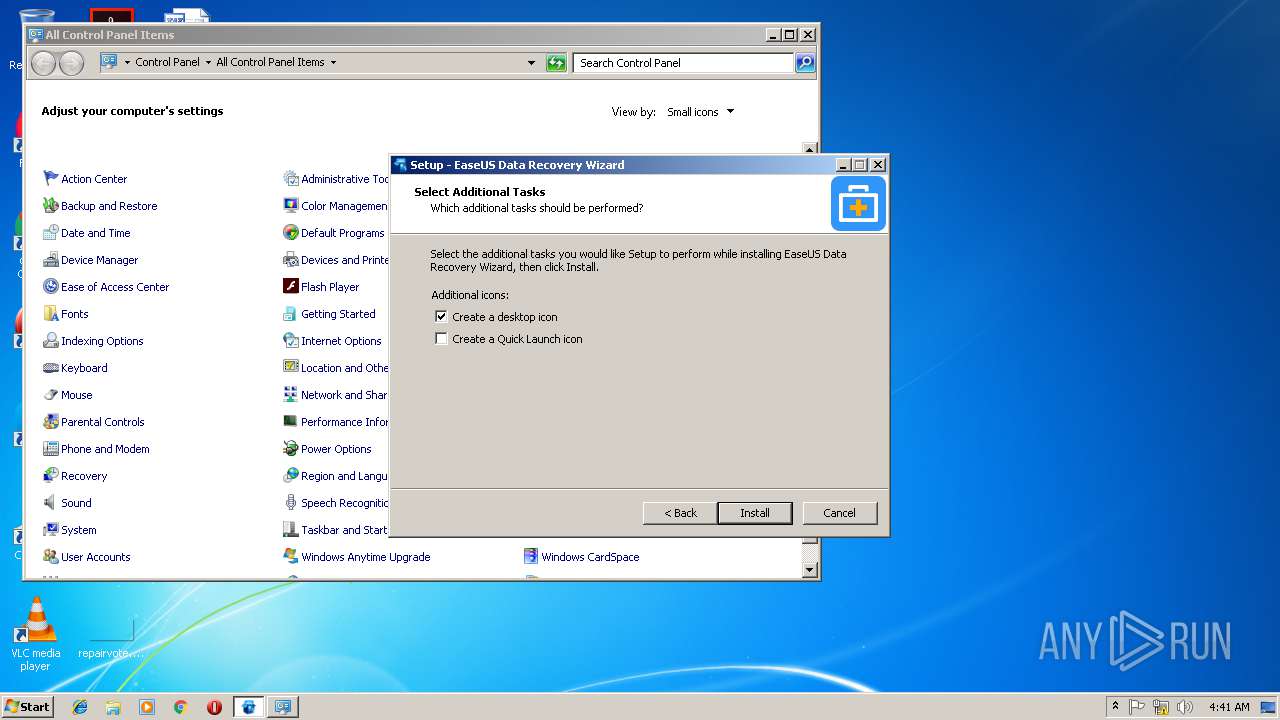Open System control panel item

pyautogui.click(x=70, y=530)
